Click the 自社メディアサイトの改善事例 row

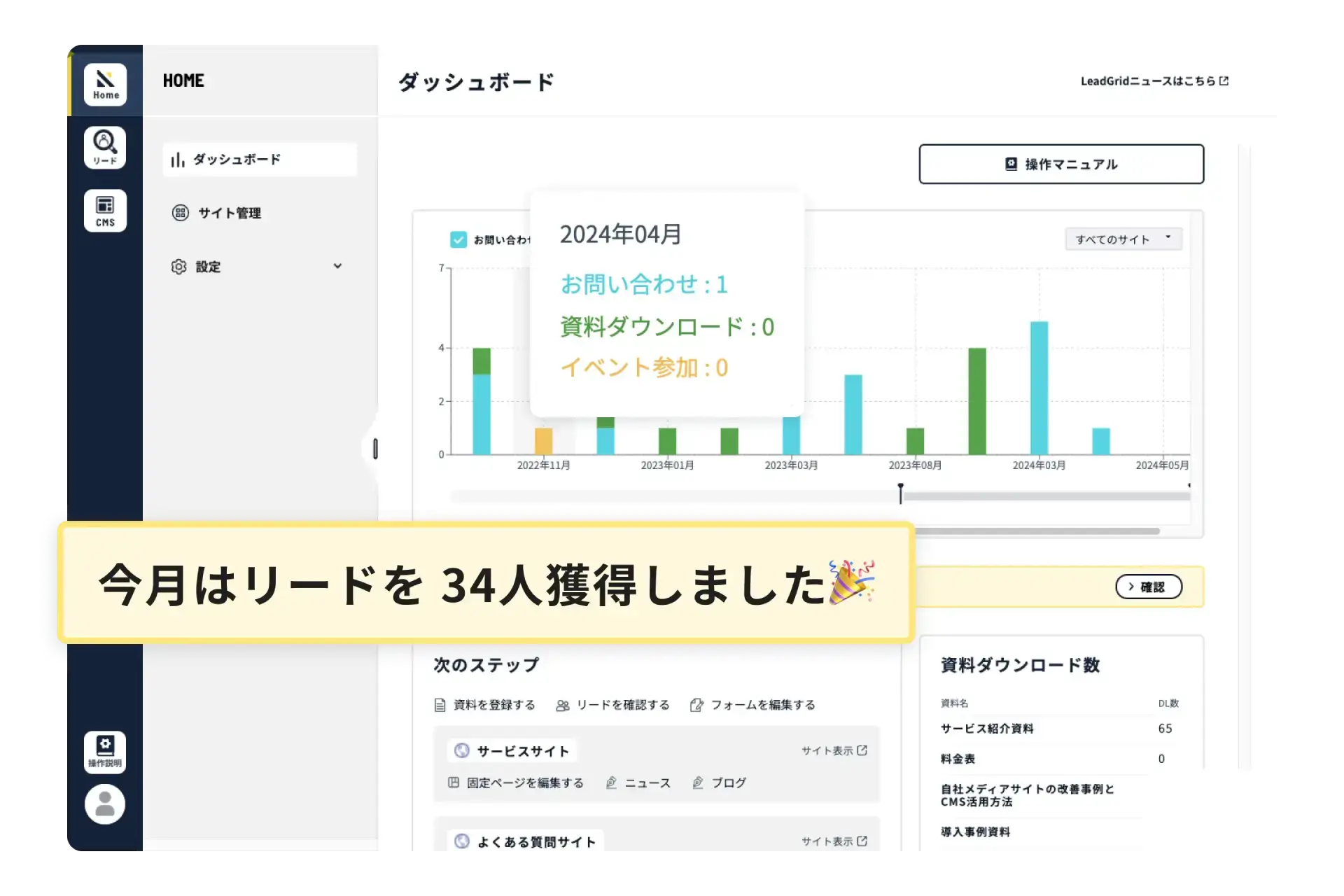click(1042, 796)
